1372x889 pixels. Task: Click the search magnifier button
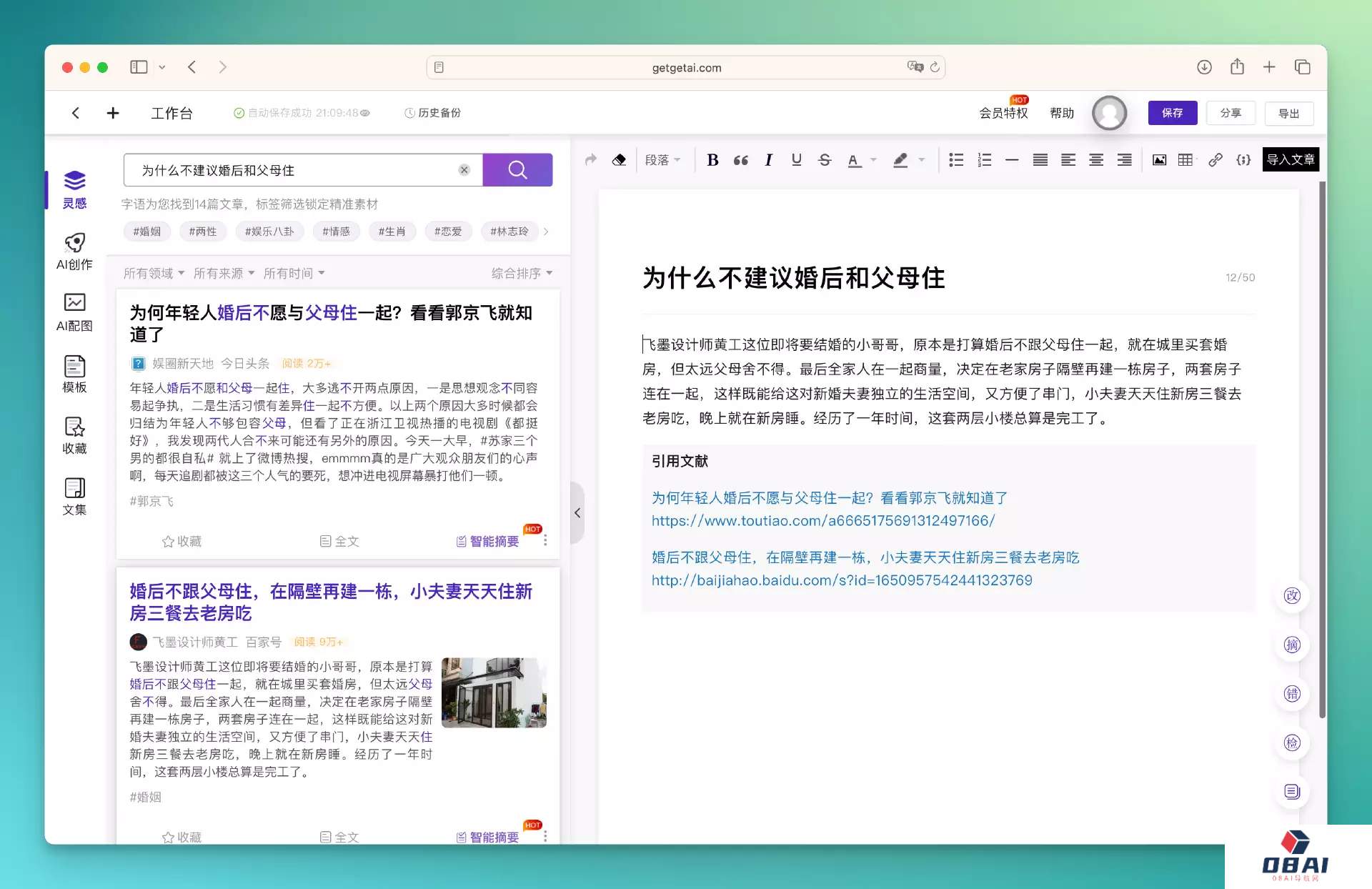coord(517,170)
